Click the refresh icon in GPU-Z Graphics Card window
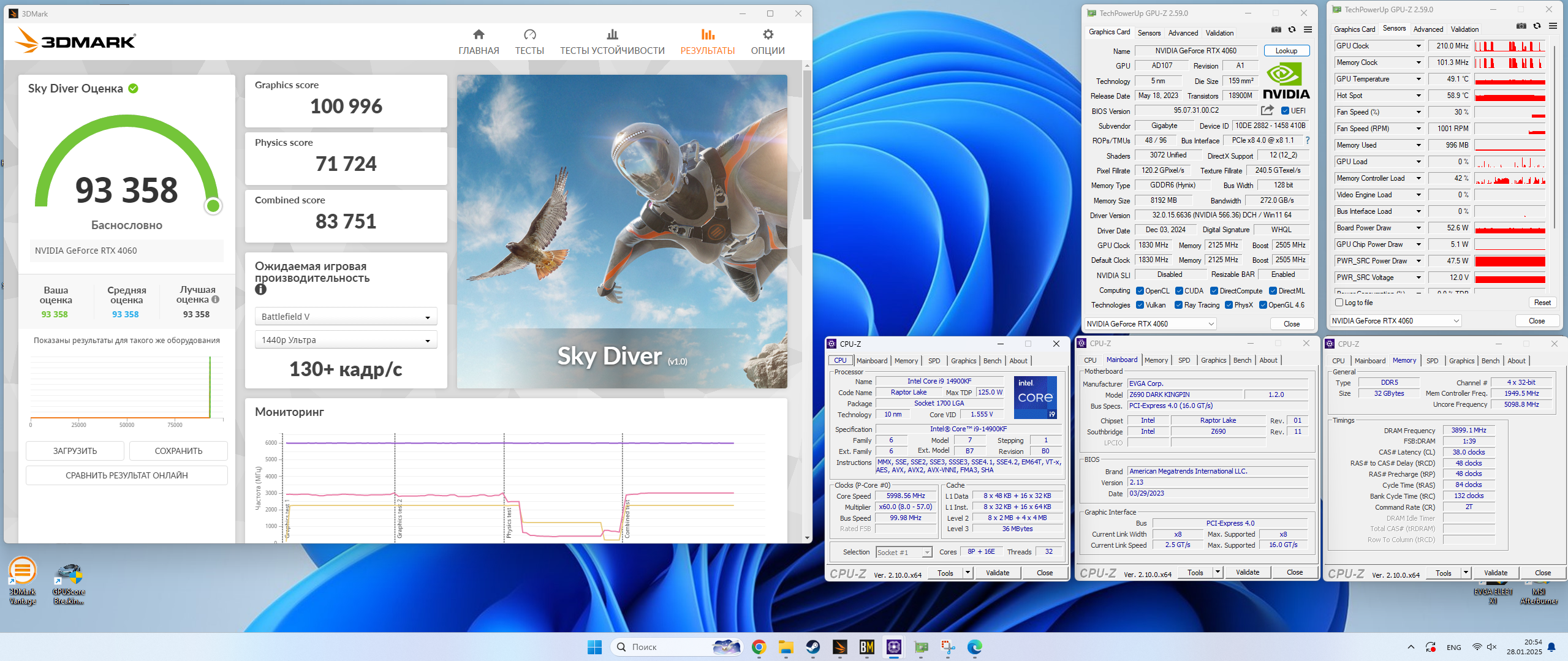This screenshot has height=661, width=1568. pyautogui.click(x=1292, y=29)
